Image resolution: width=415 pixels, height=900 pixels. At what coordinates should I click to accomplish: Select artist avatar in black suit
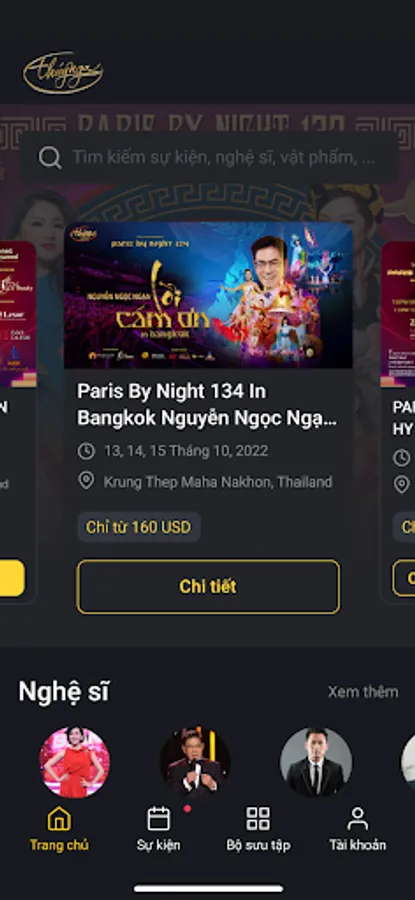[316, 762]
